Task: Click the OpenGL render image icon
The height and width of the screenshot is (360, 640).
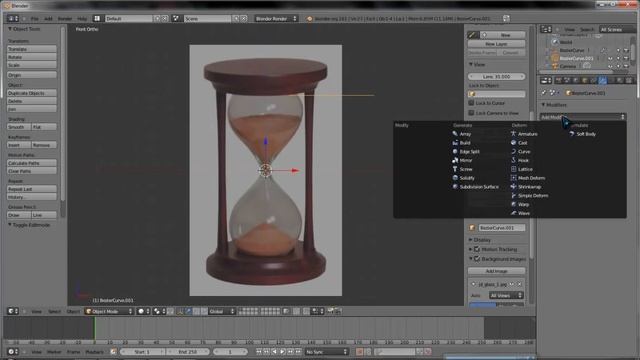Action: click(330, 311)
